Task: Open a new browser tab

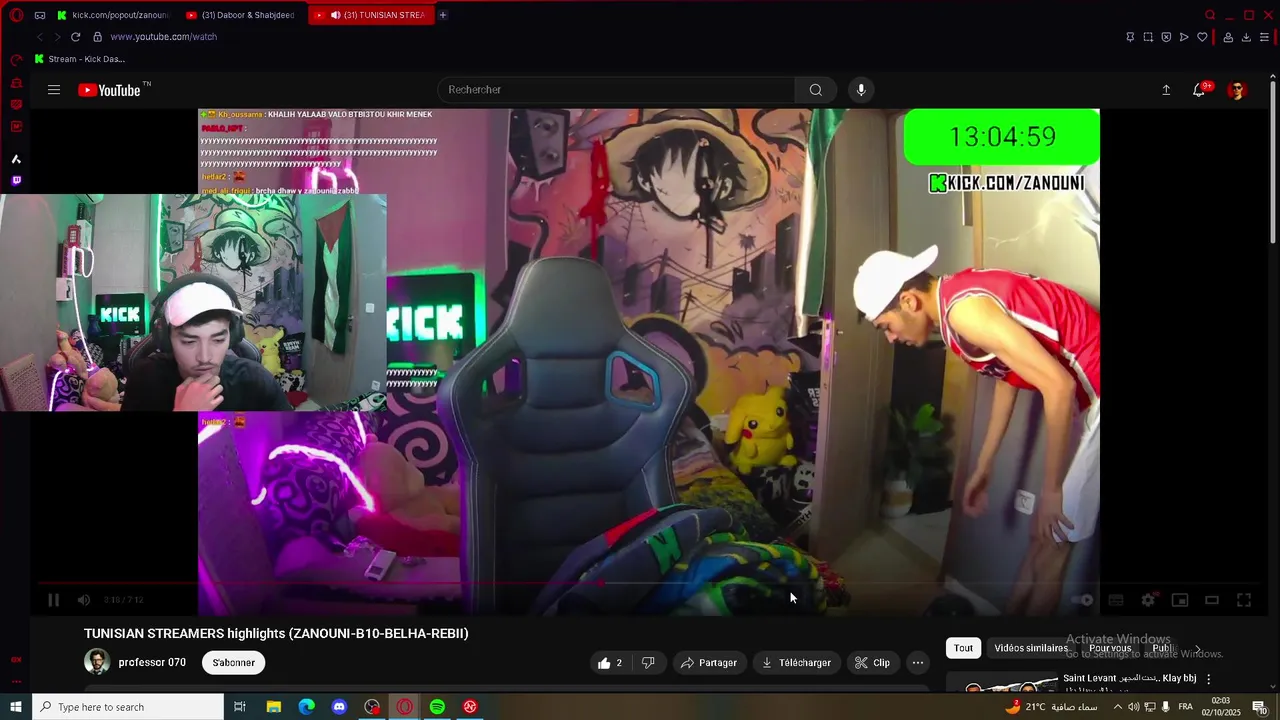Action: tap(443, 15)
